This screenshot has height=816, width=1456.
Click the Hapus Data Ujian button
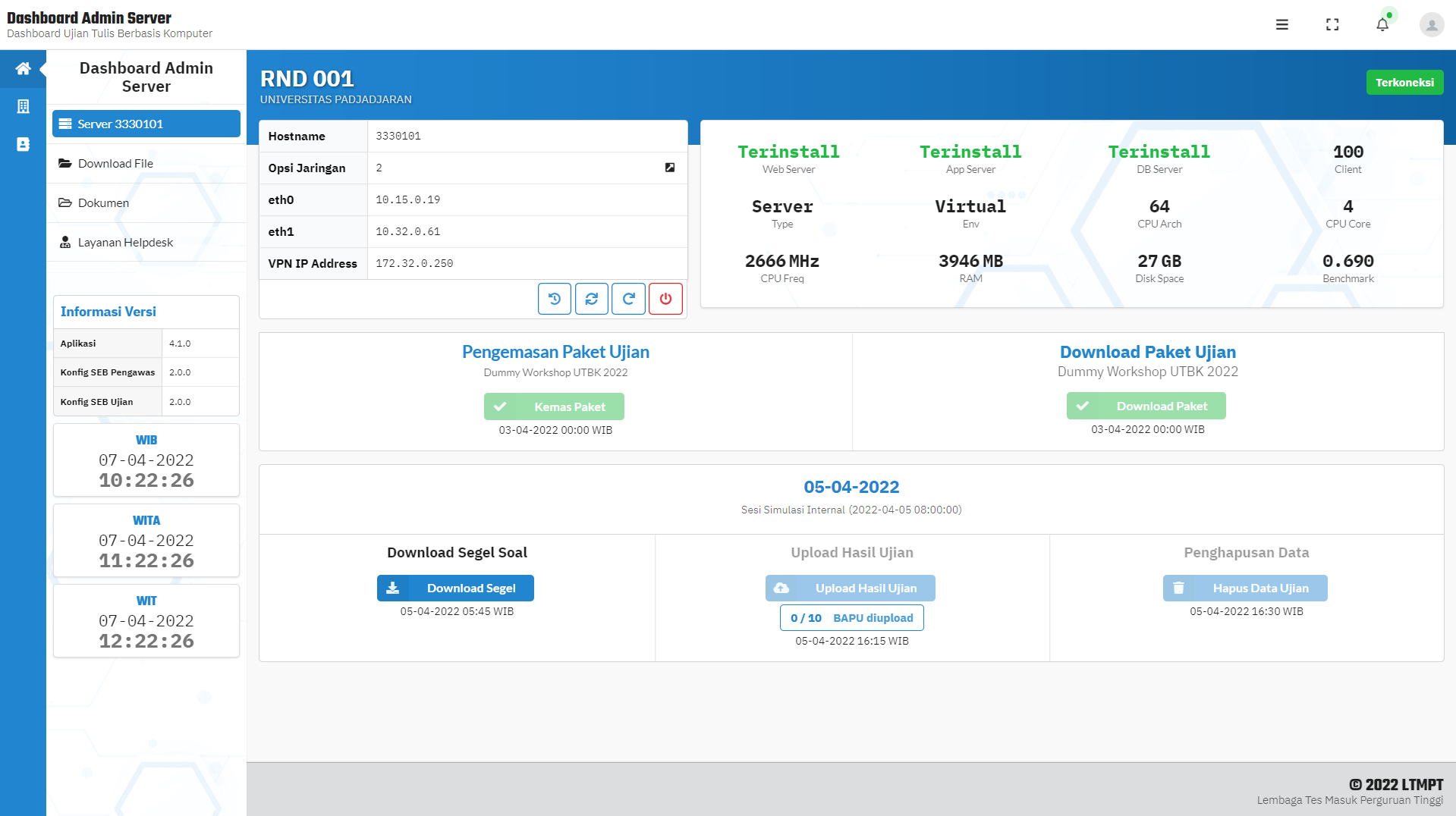(x=1245, y=588)
